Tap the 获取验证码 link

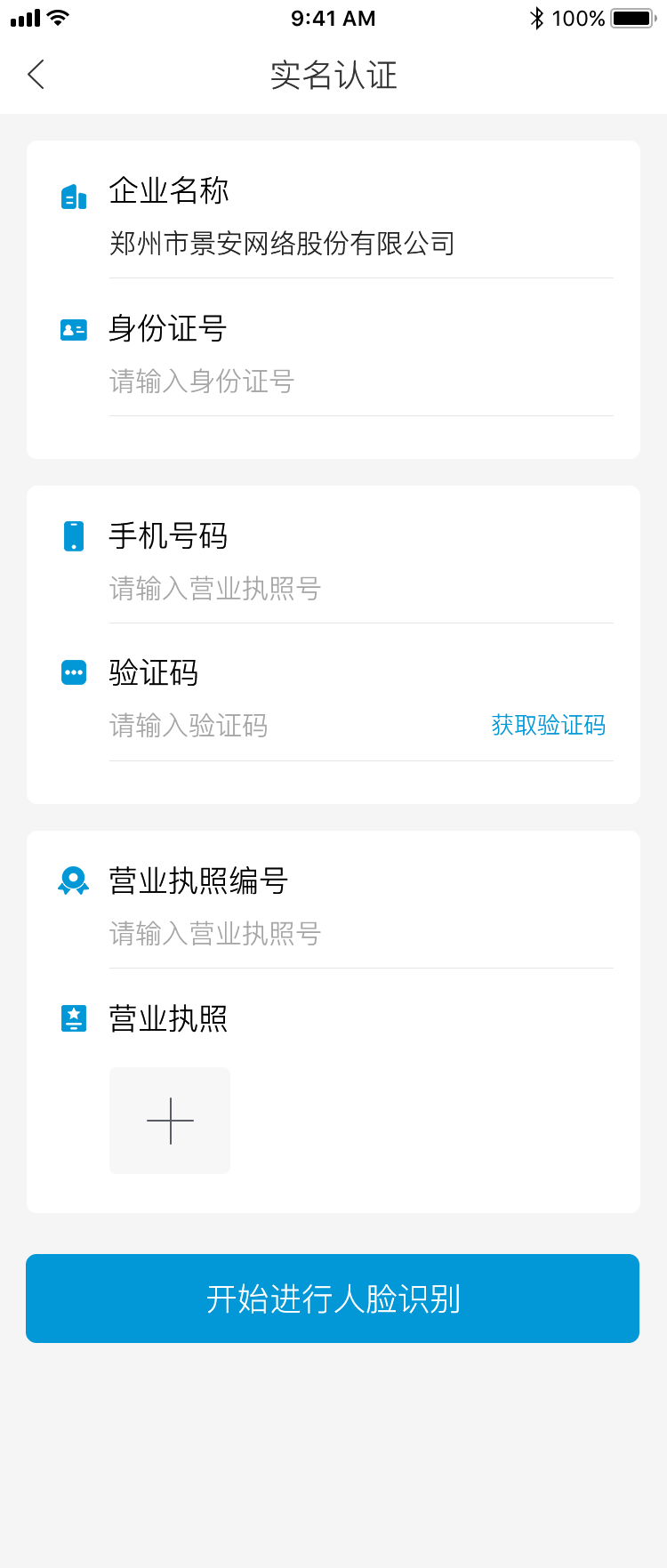click(548, 726)
